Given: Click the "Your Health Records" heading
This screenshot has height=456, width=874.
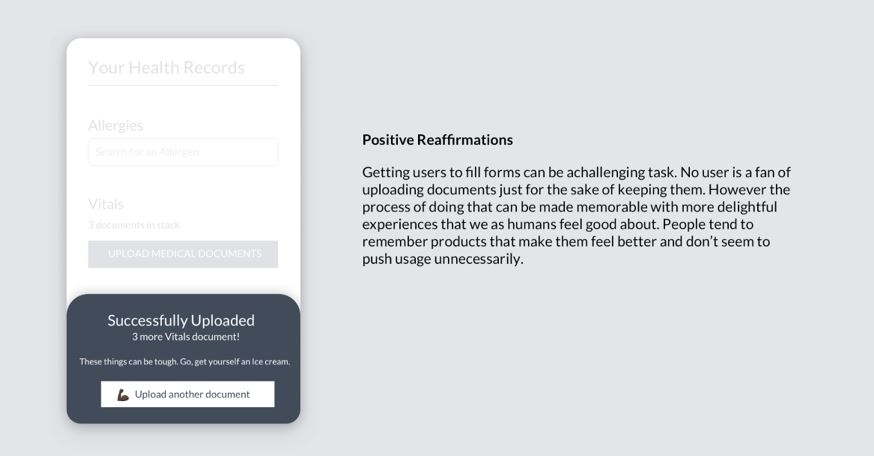Looking at the screenshot, I should click(x=166, y=68).
